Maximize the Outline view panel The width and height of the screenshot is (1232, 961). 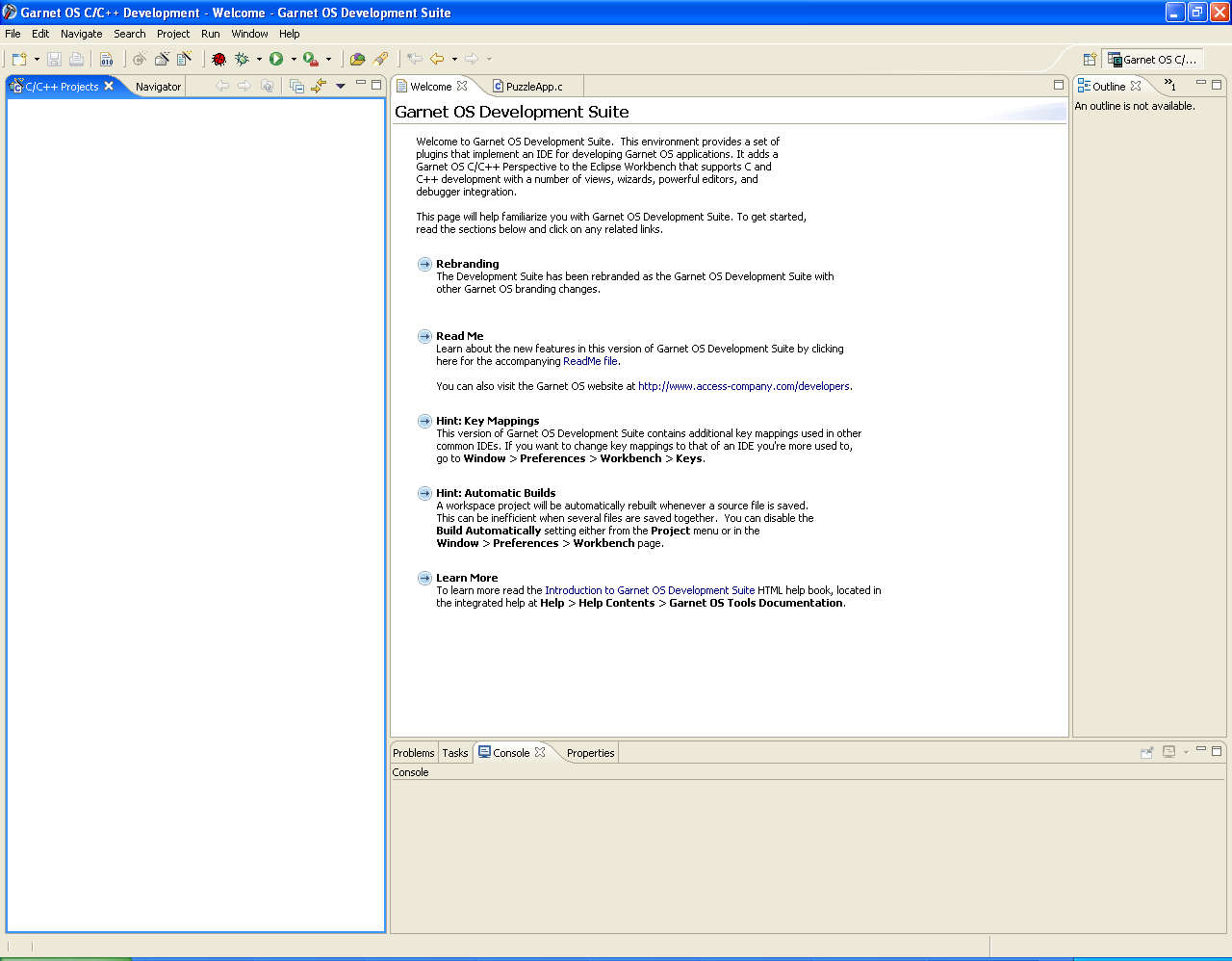[1217, 85]
